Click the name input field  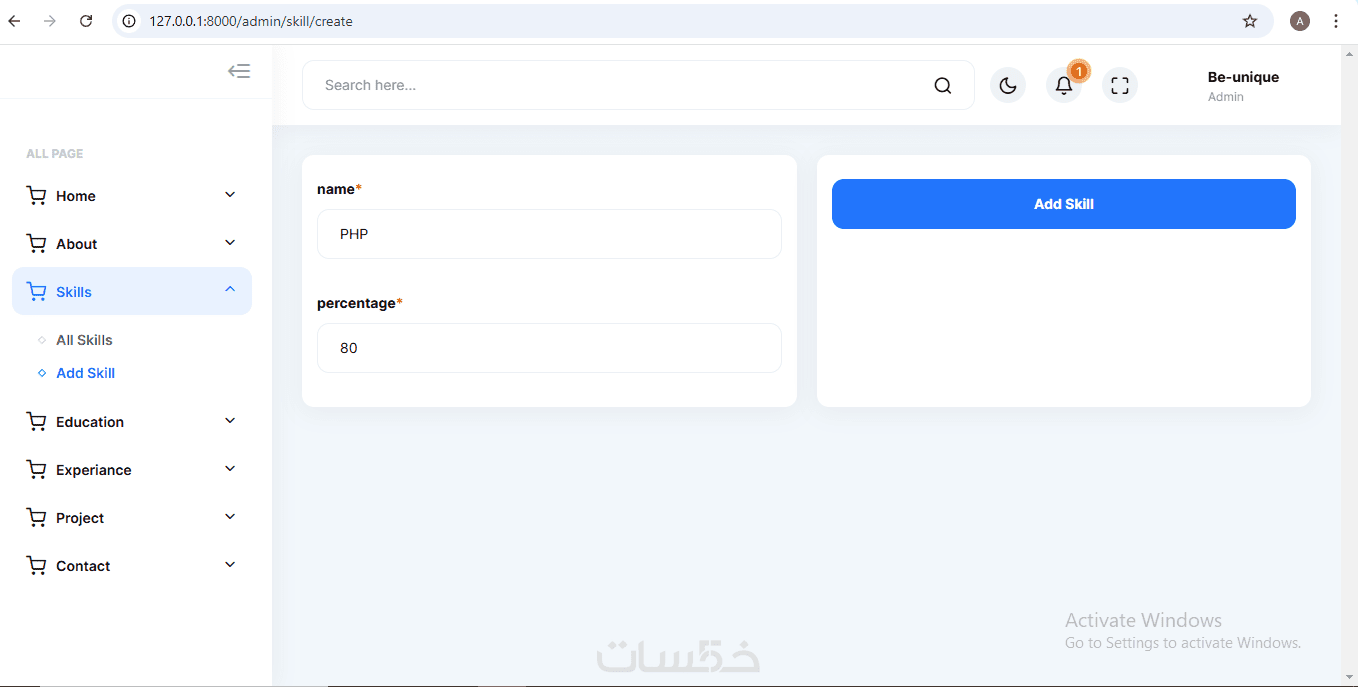549,234
